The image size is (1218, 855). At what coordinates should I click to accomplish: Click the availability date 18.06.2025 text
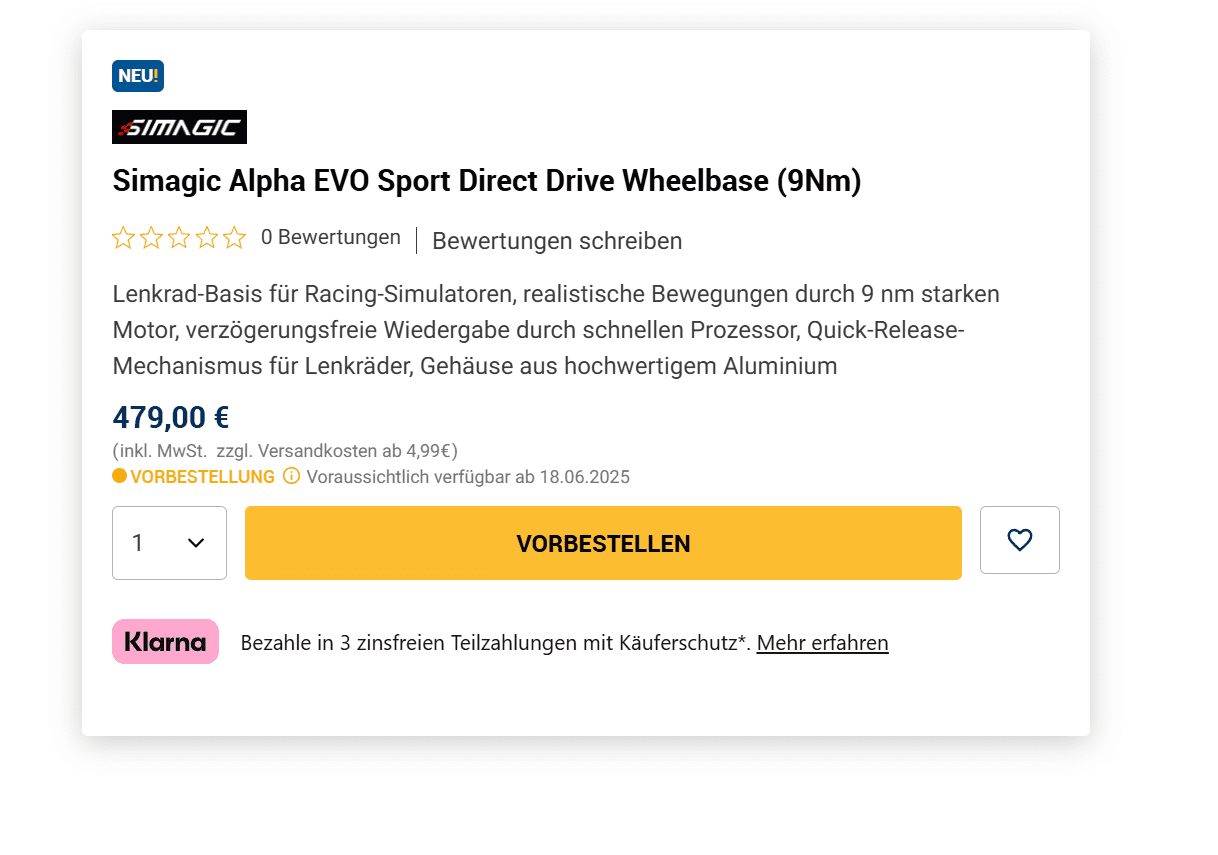[x=584, y=477]
